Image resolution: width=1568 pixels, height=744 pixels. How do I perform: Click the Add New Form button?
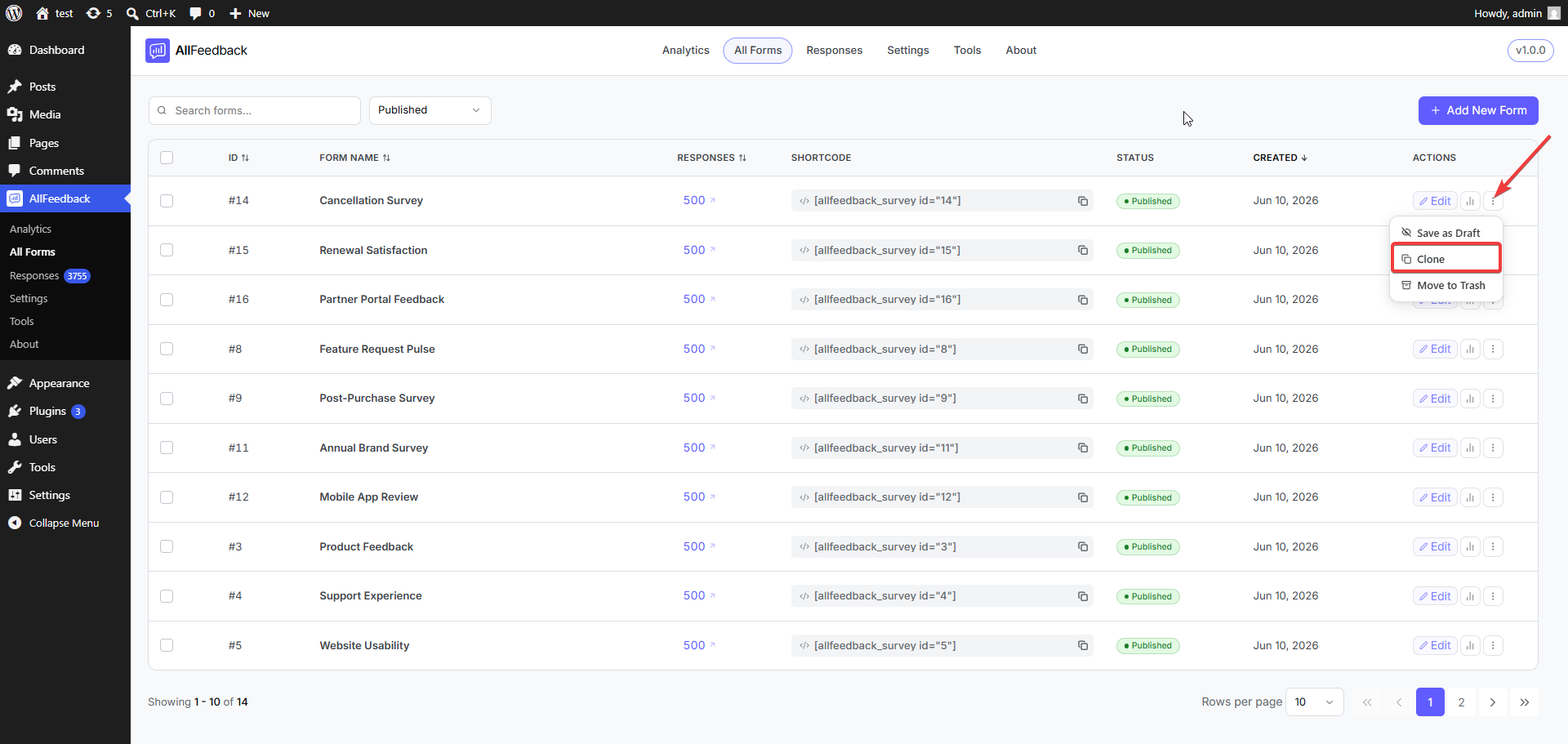point(1477,110)
